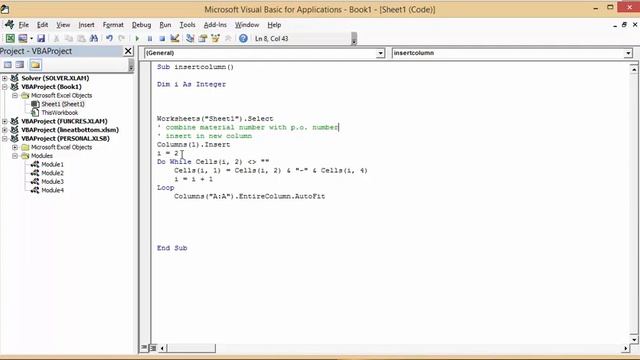Open Properties Window toolbar icon

[x=202, y=38]
